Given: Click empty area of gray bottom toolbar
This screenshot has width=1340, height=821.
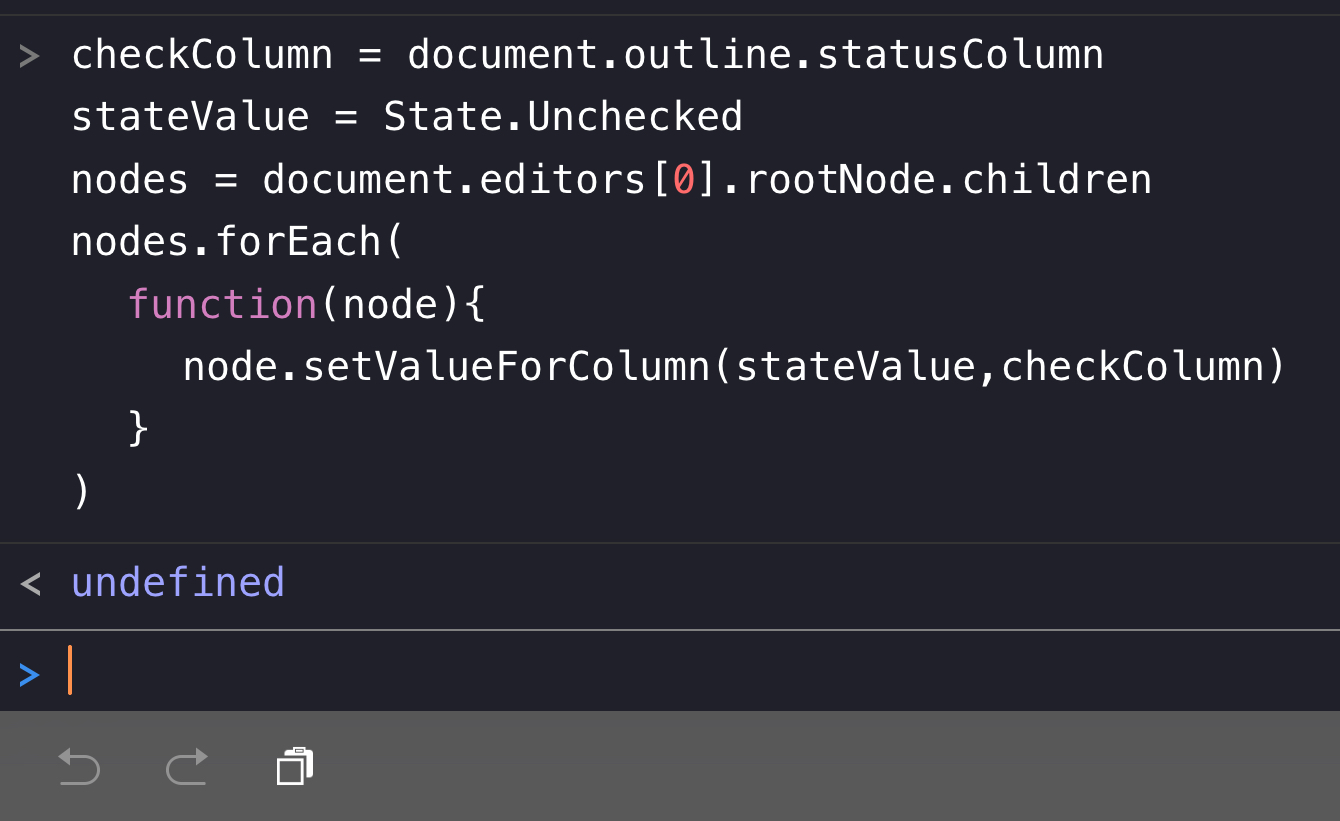Looking at the screenshot, I should pyautogui.click(x=800, y=767).
